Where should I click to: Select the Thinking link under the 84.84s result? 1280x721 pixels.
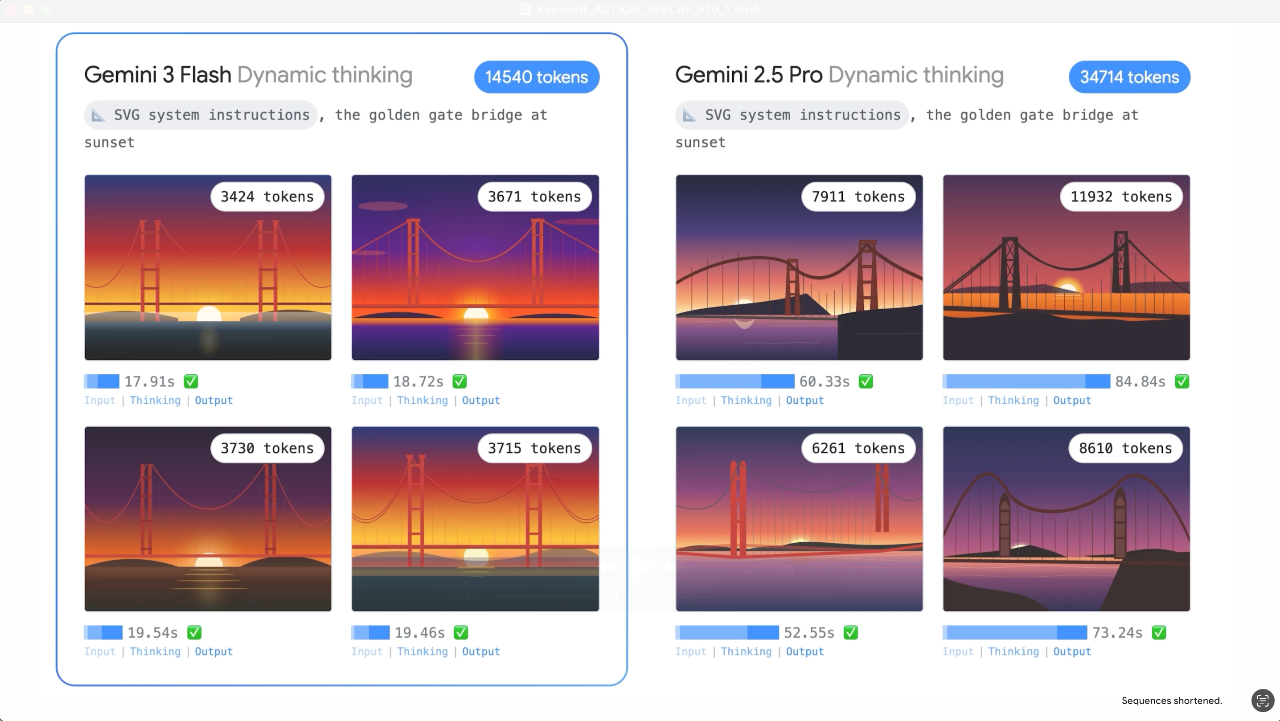tap(1014, 400)
